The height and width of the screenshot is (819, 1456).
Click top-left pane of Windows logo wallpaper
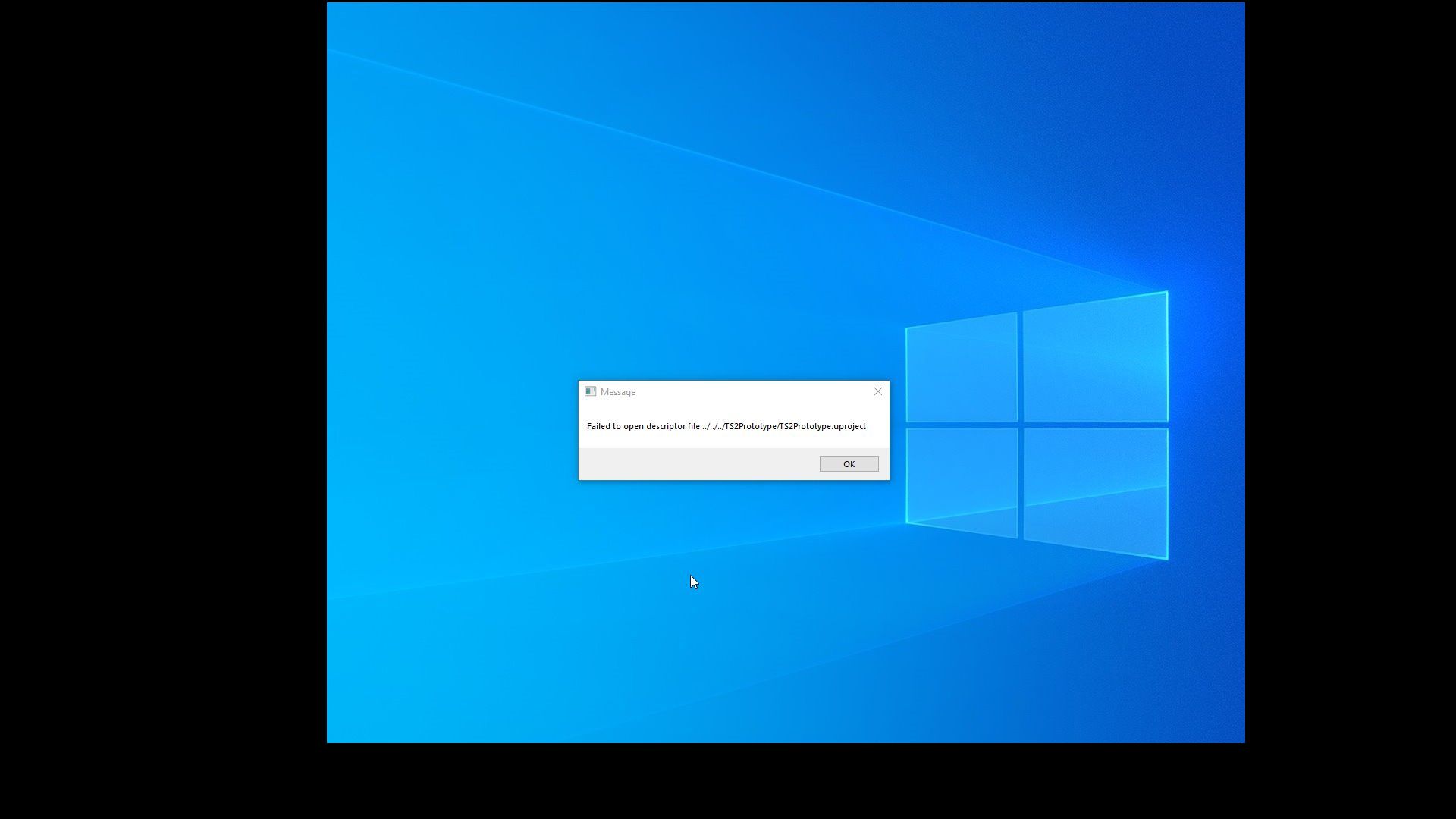962,369
